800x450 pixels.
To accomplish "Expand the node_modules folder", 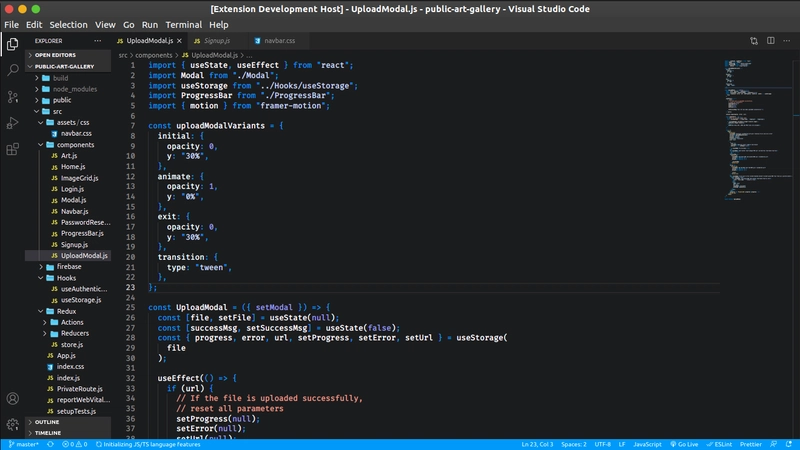I will coord(68,89).
